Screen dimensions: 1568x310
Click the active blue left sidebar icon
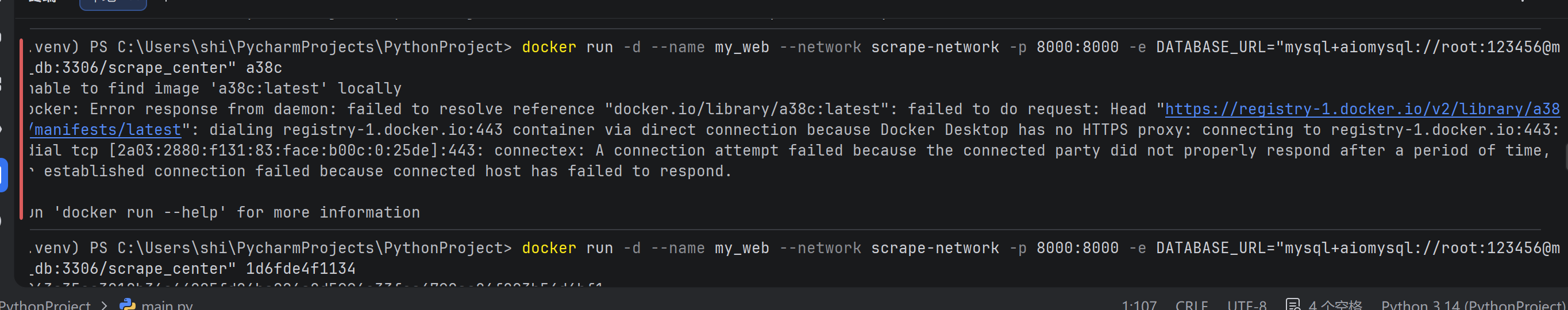tap(3, 175)
